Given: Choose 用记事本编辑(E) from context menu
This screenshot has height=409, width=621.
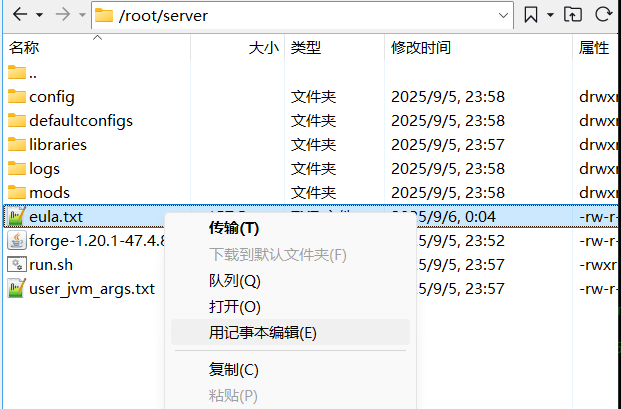Looking at the screenshot, I should coord(262,333).
